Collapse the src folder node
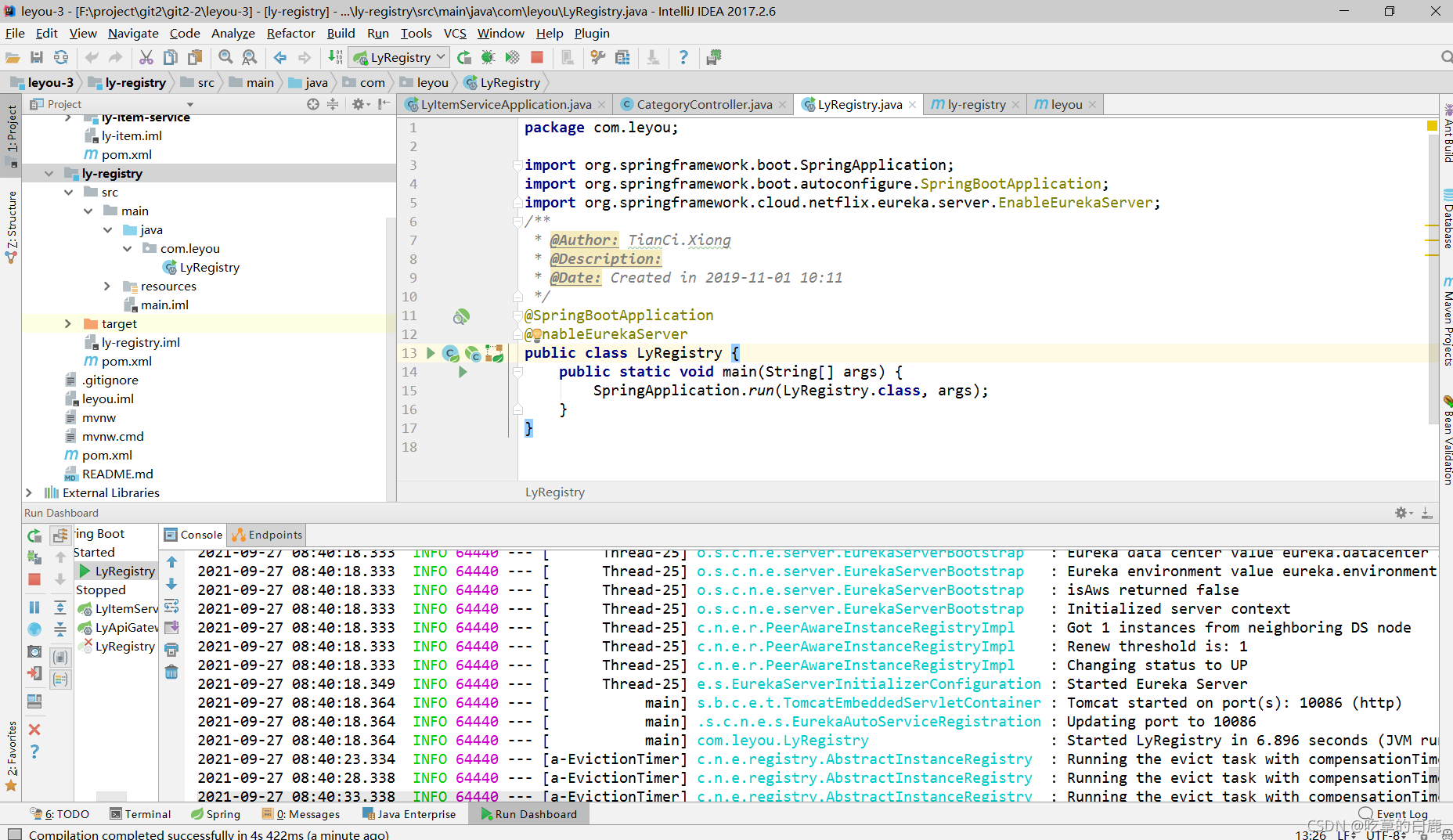 pyautogui.click(x=69, y=193)
